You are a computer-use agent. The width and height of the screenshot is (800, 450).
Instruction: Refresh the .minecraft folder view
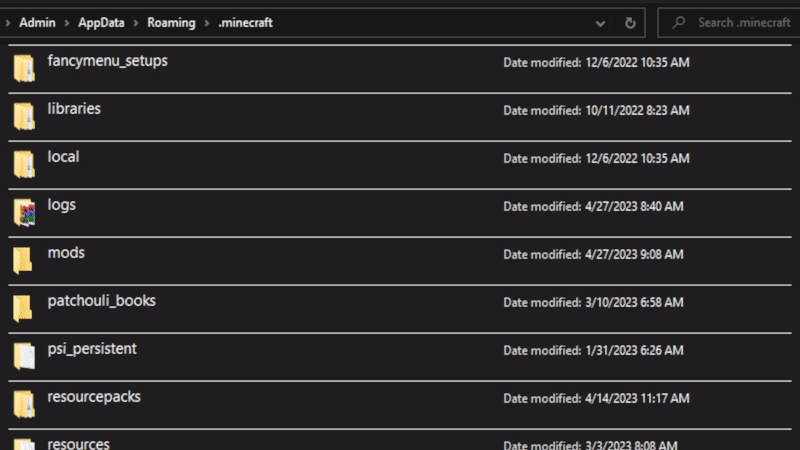tap(630, 22)
